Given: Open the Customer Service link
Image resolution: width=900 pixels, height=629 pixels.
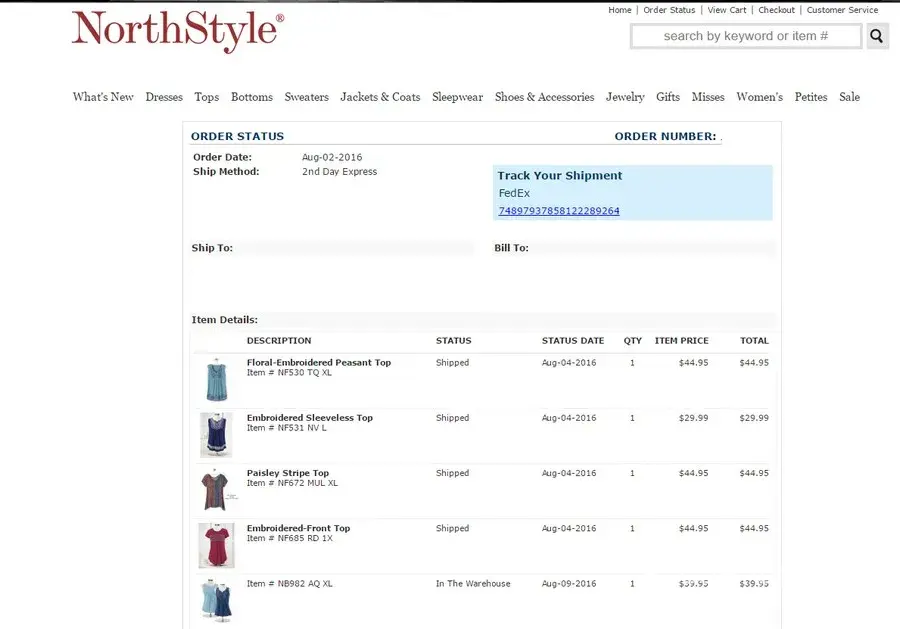Looking at the screenshot, I should tap(842, 10).
